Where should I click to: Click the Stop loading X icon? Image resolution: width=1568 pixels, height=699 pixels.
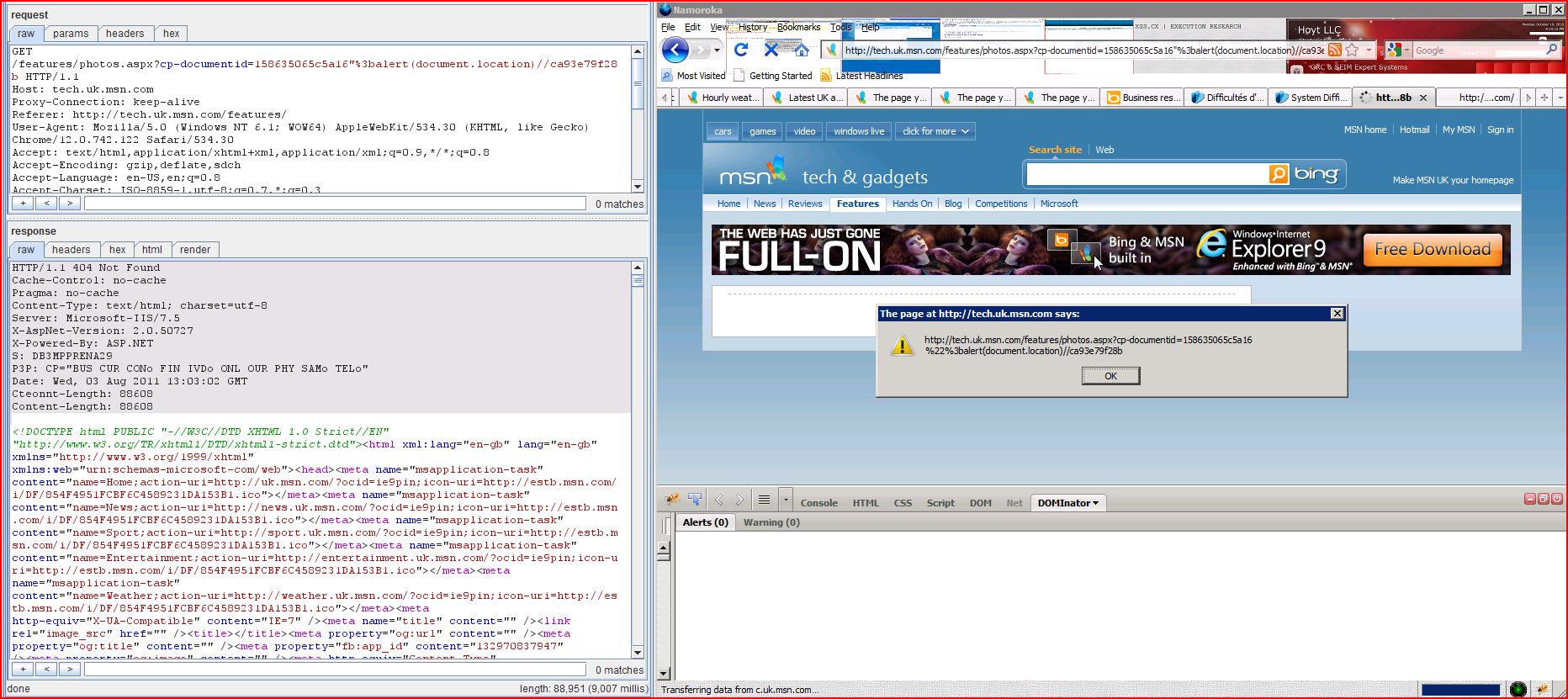(771, 50)
